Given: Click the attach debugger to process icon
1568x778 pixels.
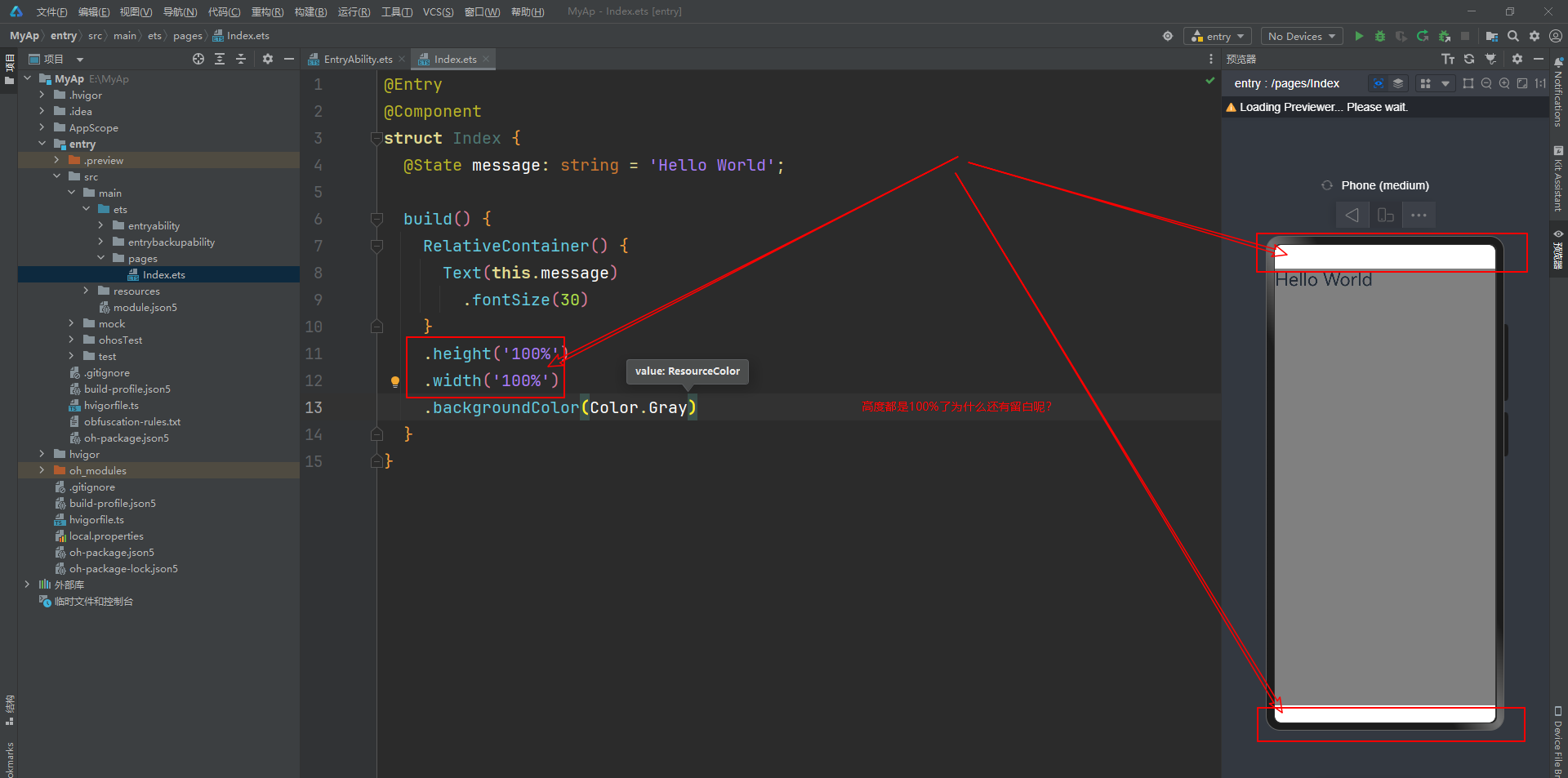Looking at the screenshot, I should (x=1444, y=36).
